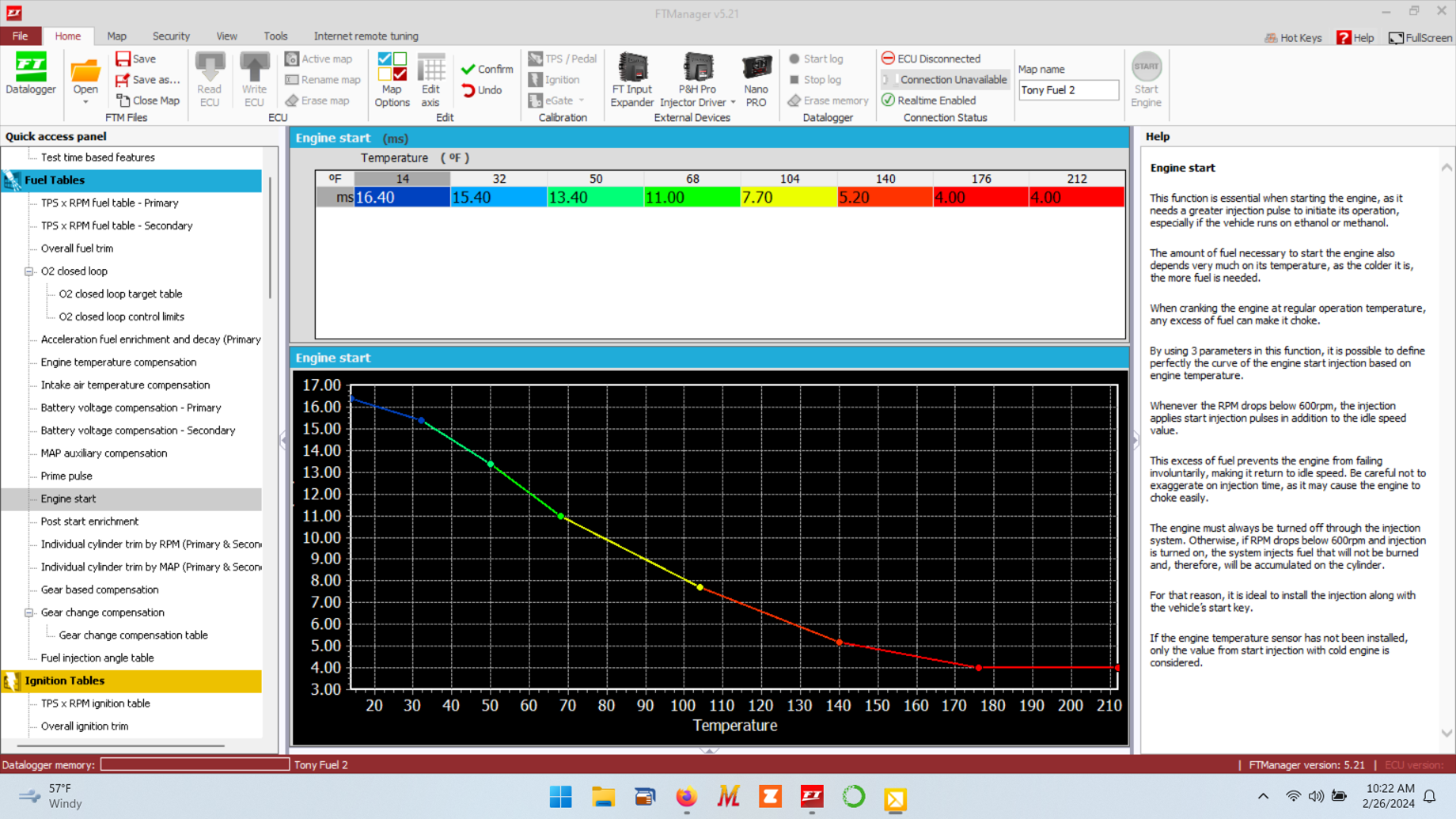Open the Datalogger tool in the ribbon

(30, 75)
